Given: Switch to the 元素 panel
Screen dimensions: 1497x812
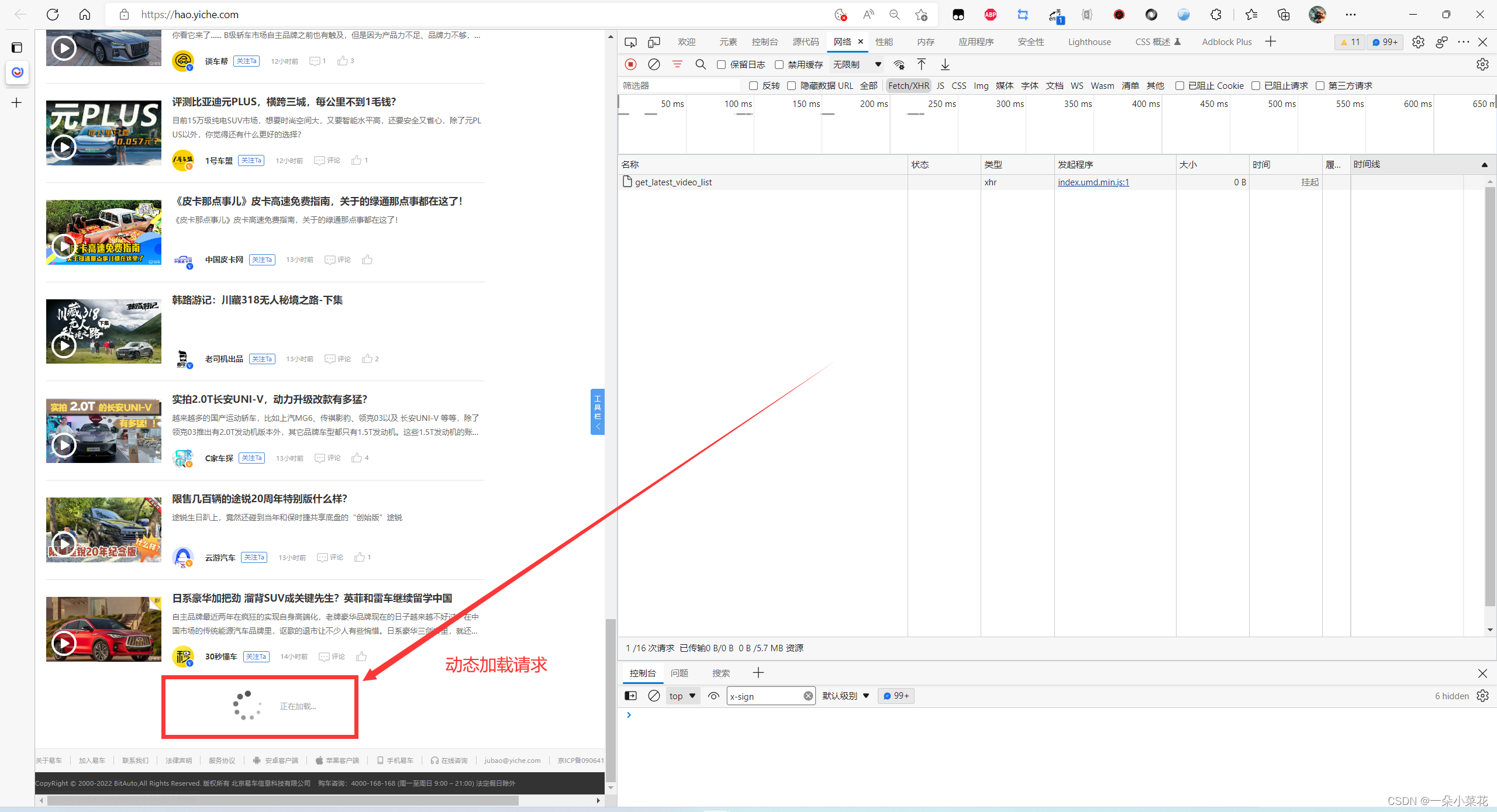Looking at the screenshot, I should (728, 42).
